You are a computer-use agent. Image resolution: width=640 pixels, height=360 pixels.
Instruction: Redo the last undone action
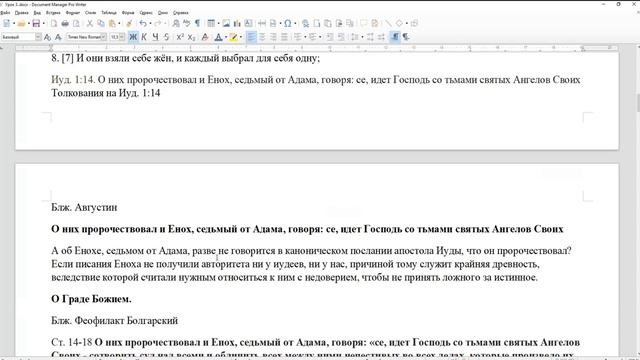pos(157,24)
